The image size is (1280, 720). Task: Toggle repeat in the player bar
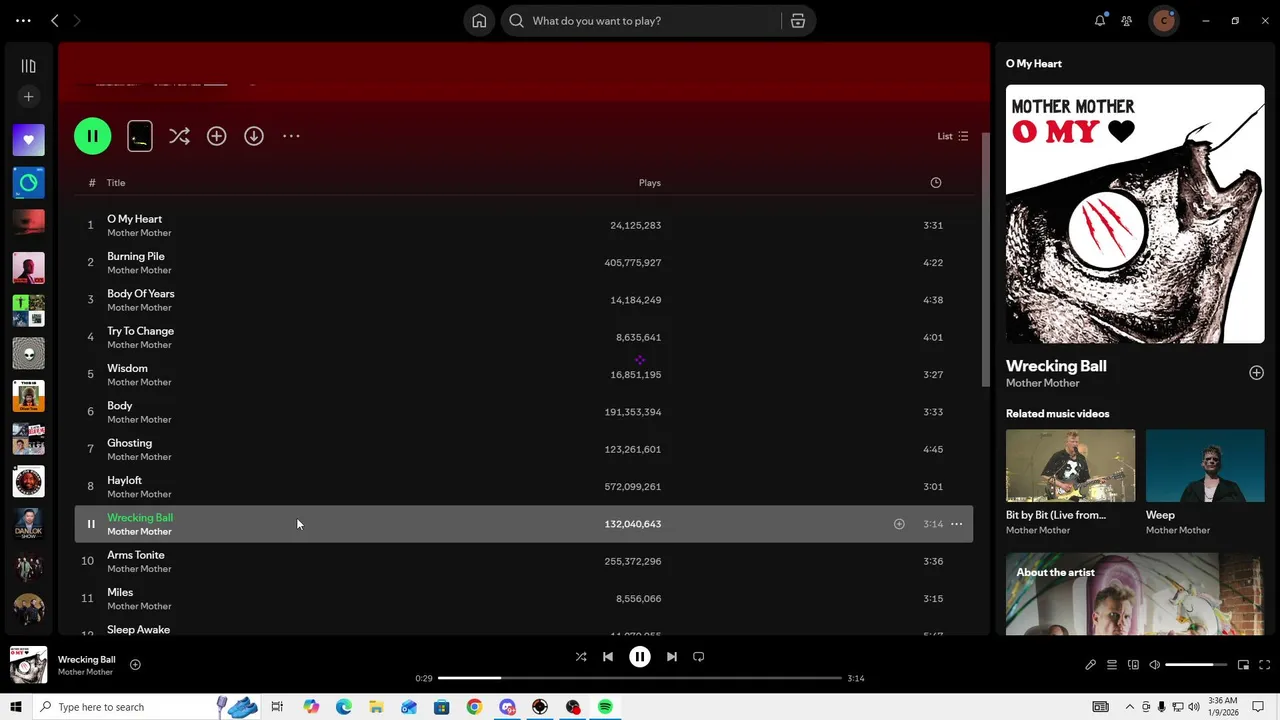click(699, 657)
